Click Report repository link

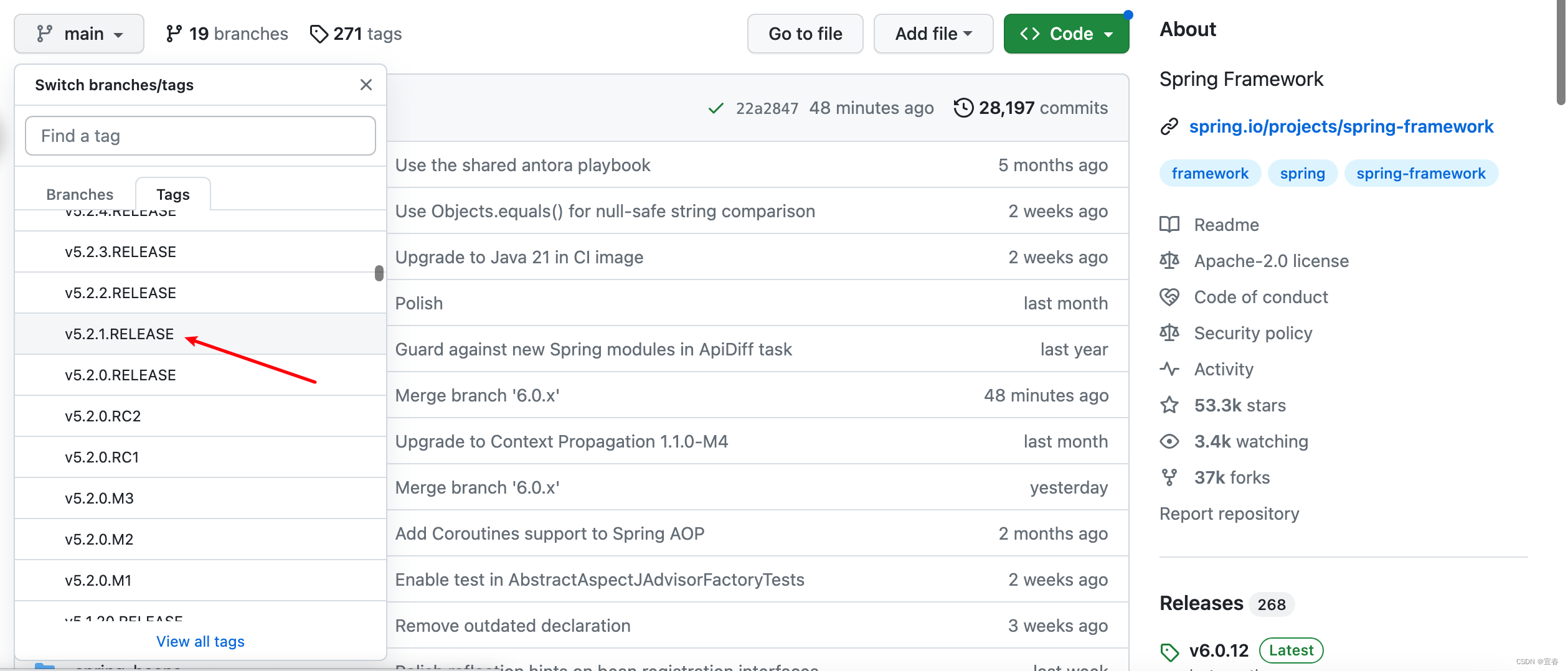[x=1229, y=514]
